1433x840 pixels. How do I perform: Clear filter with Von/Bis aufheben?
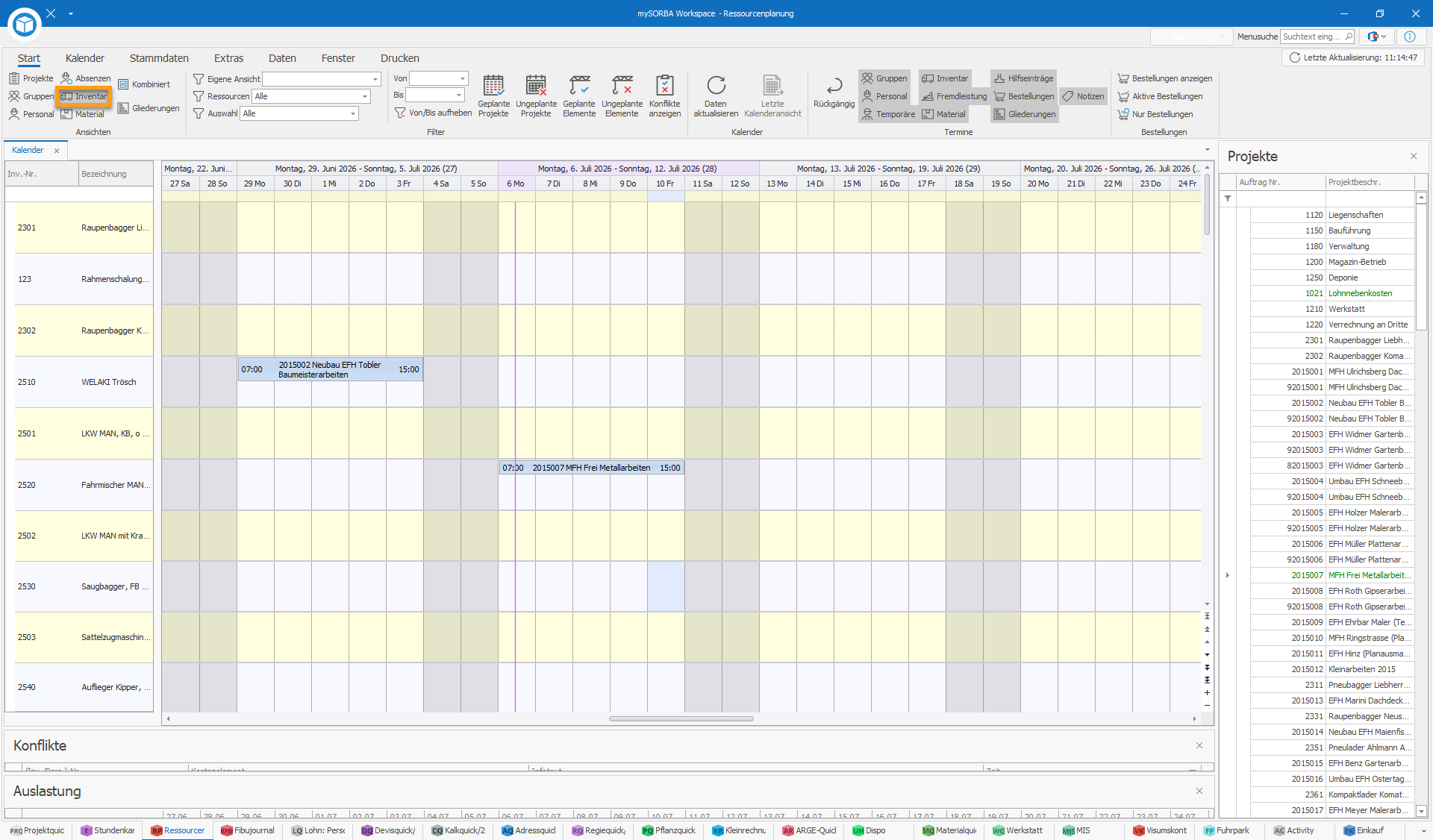click(433, 113)
